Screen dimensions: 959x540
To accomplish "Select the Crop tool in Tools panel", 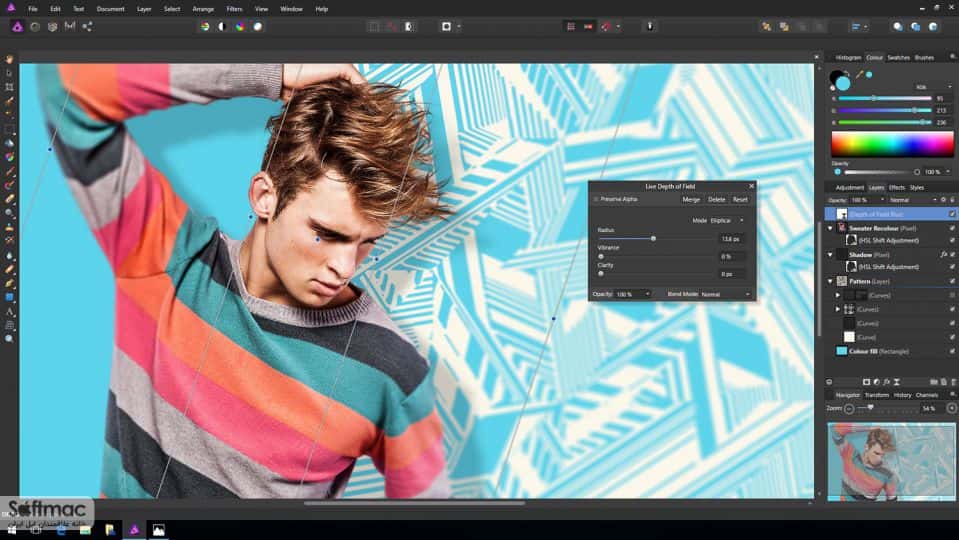I will (x=9, y=87).
